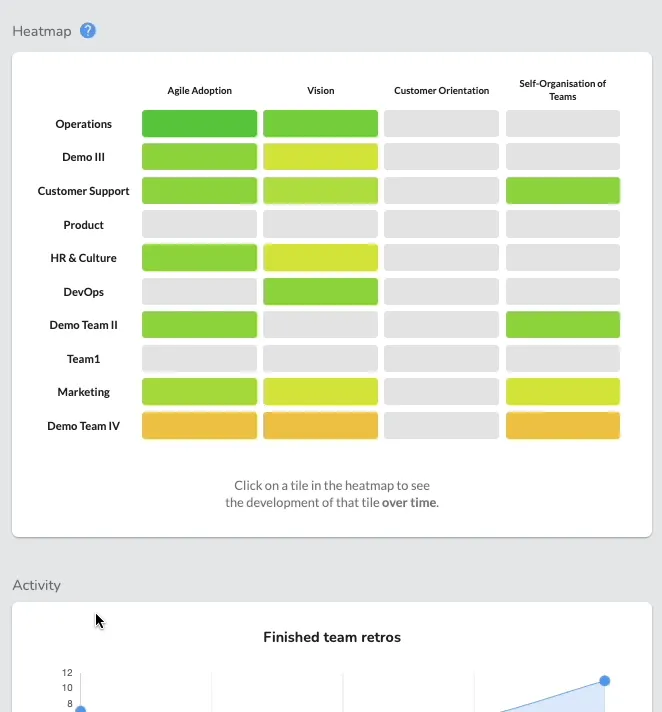Select DevOps Vision green tile
Viewport: 662px width, 712px height.
click(320, 292)
